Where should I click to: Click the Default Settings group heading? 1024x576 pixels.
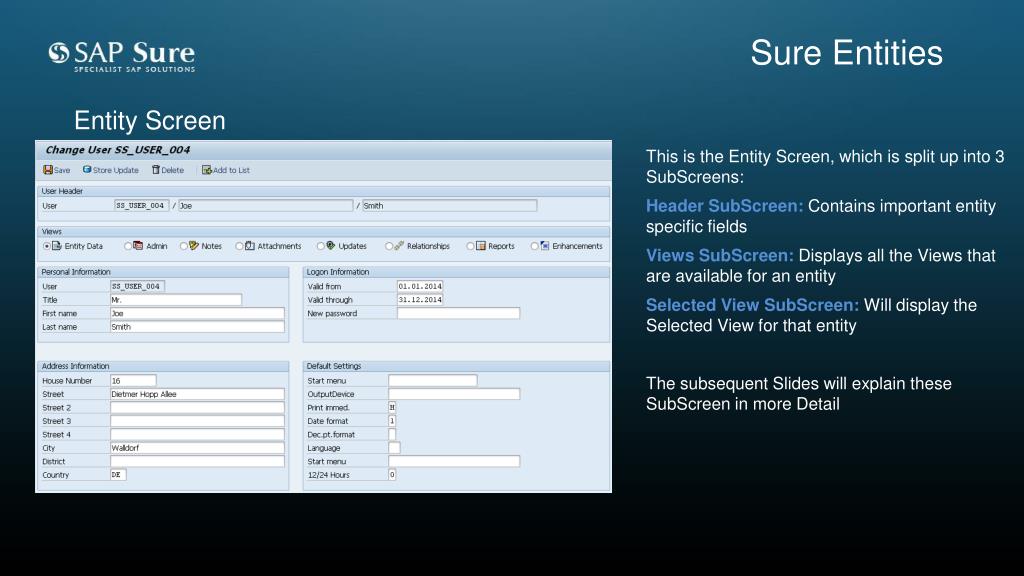(x=334, y=366)
